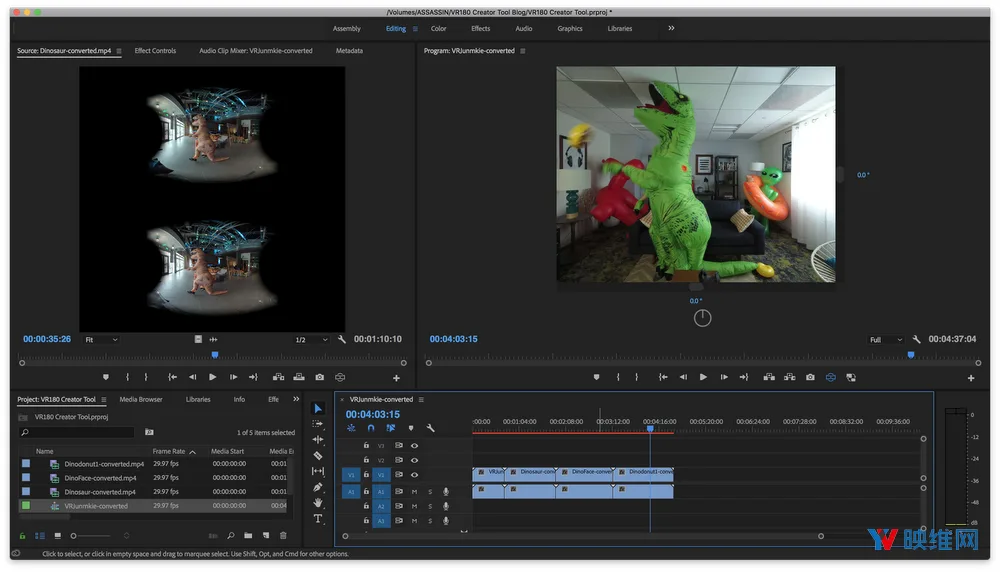The width and height of the screenshot is (1000, 572).
Task: Enable voice-over record on track A3
Action: coord(446,521)
